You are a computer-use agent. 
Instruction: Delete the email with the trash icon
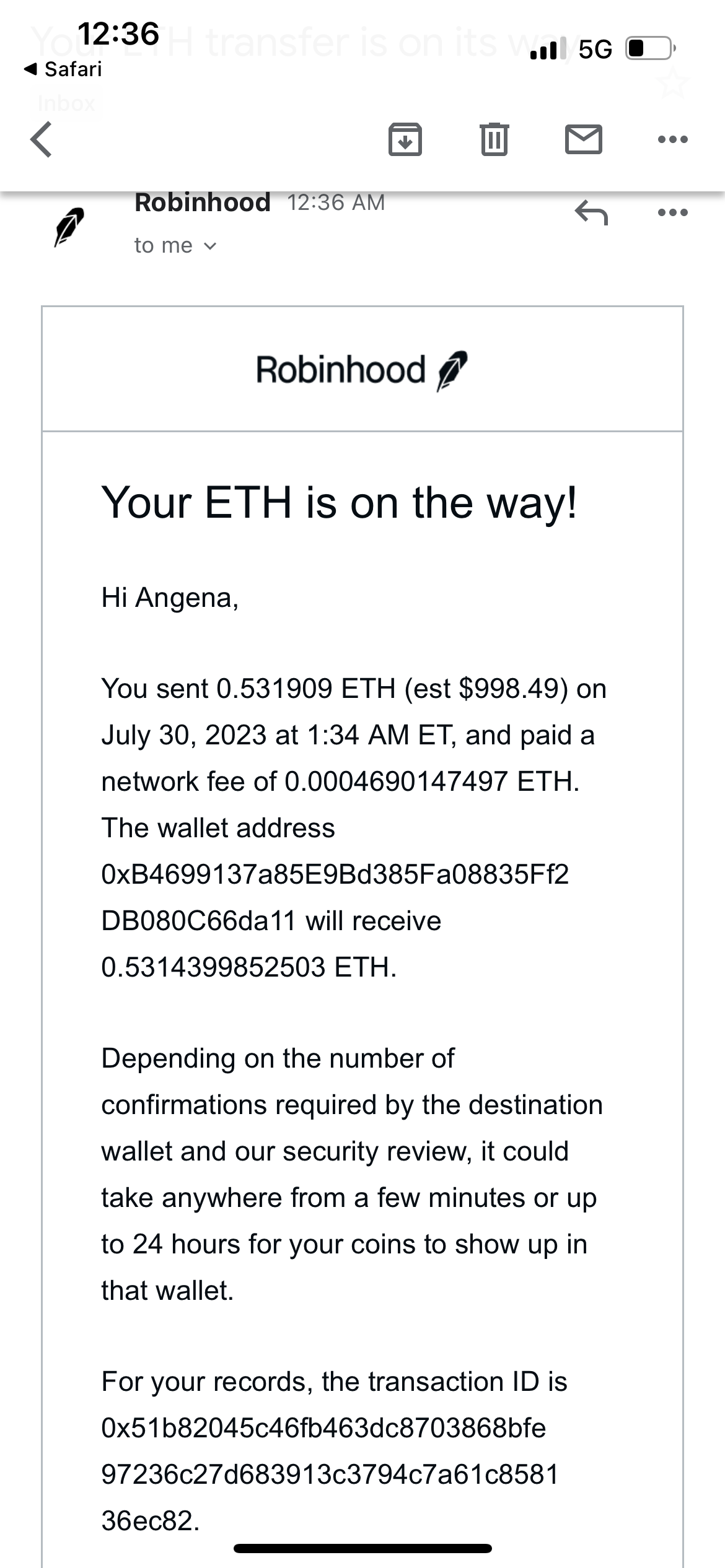(494, 139)
